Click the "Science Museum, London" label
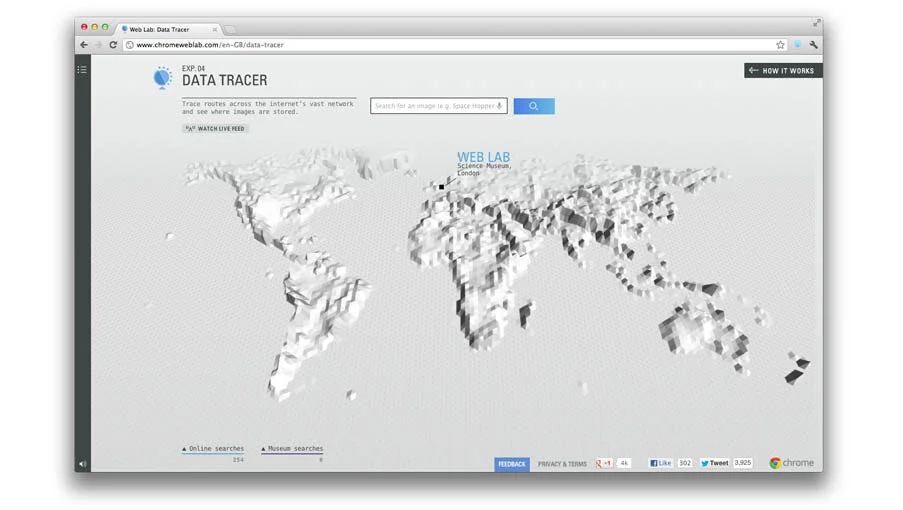 484,169
